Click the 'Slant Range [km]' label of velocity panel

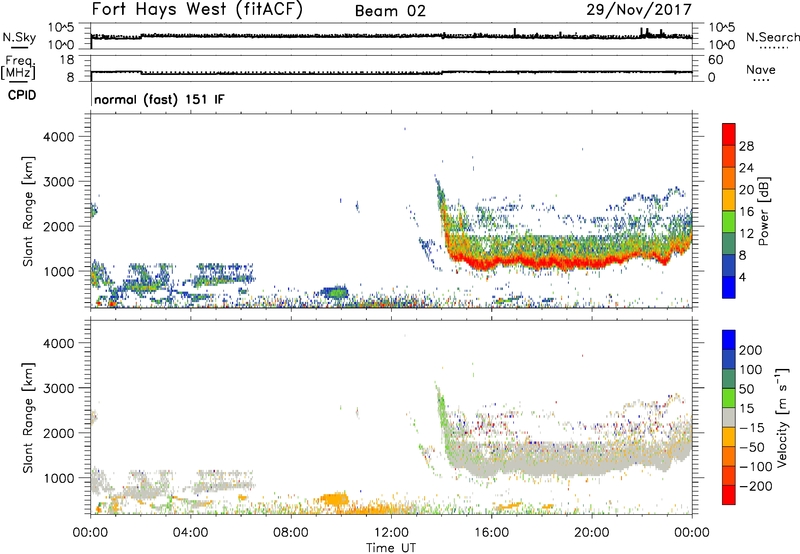tap(28, 418)
